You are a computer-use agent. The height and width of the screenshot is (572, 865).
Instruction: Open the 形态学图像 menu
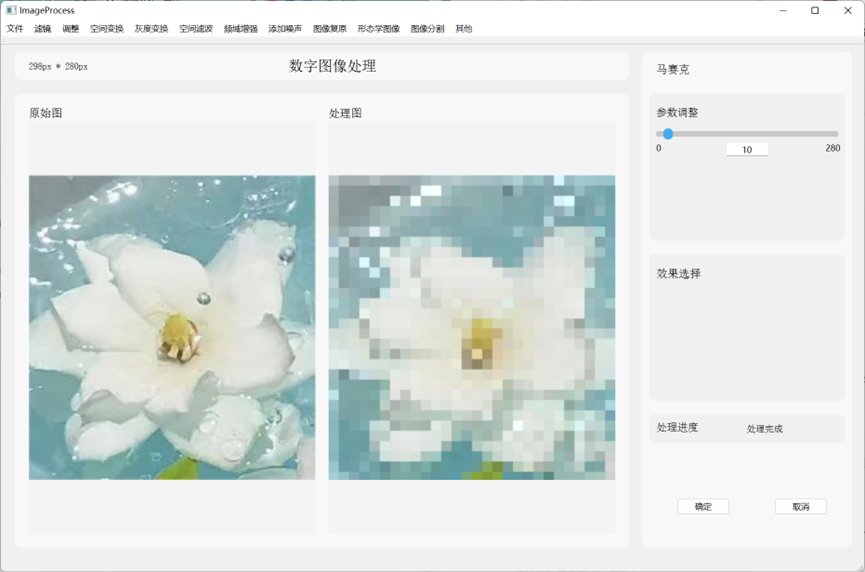[379, 29]
